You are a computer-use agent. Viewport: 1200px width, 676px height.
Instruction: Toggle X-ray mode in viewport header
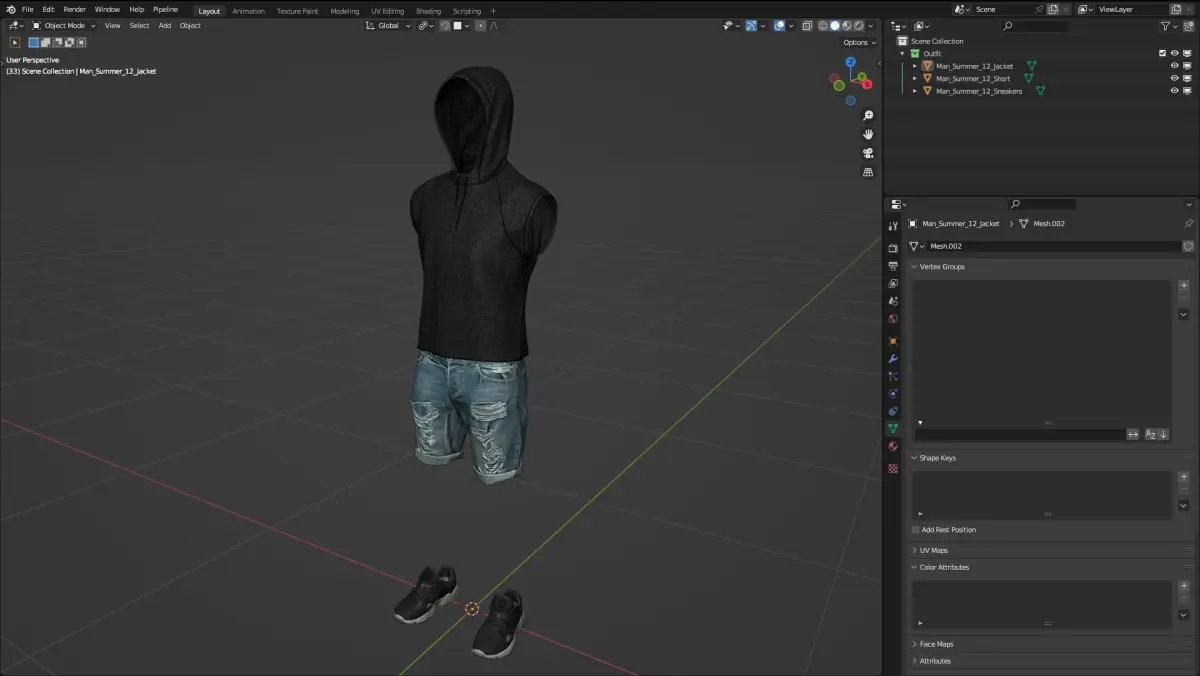807,26
